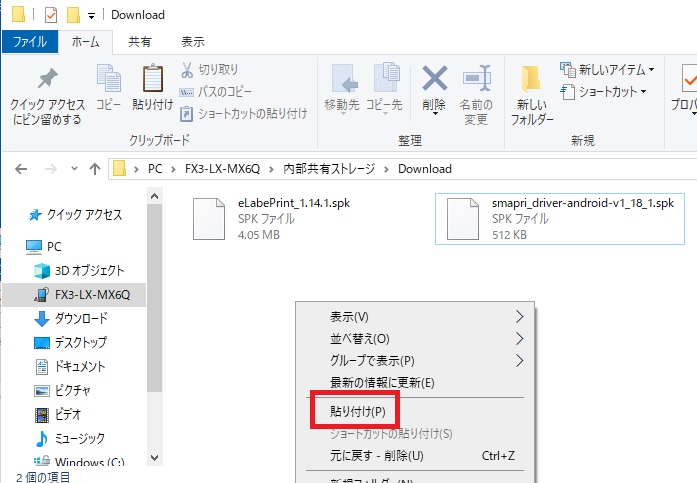Click the Up arrow navigation button
Screen dimensions: 697x483
click(x=94, y=168)
